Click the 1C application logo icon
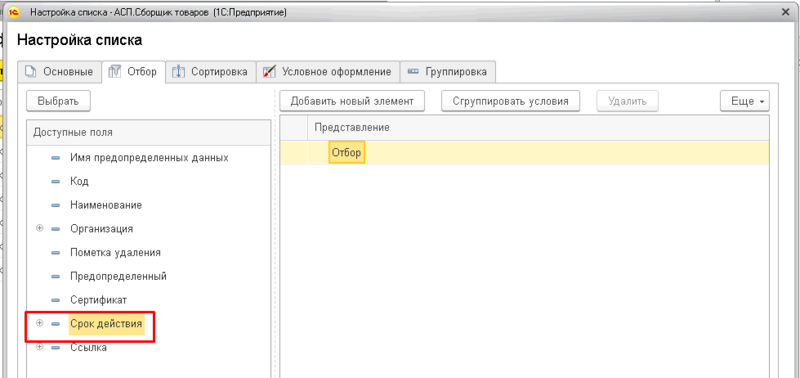 tap(14, 13)
